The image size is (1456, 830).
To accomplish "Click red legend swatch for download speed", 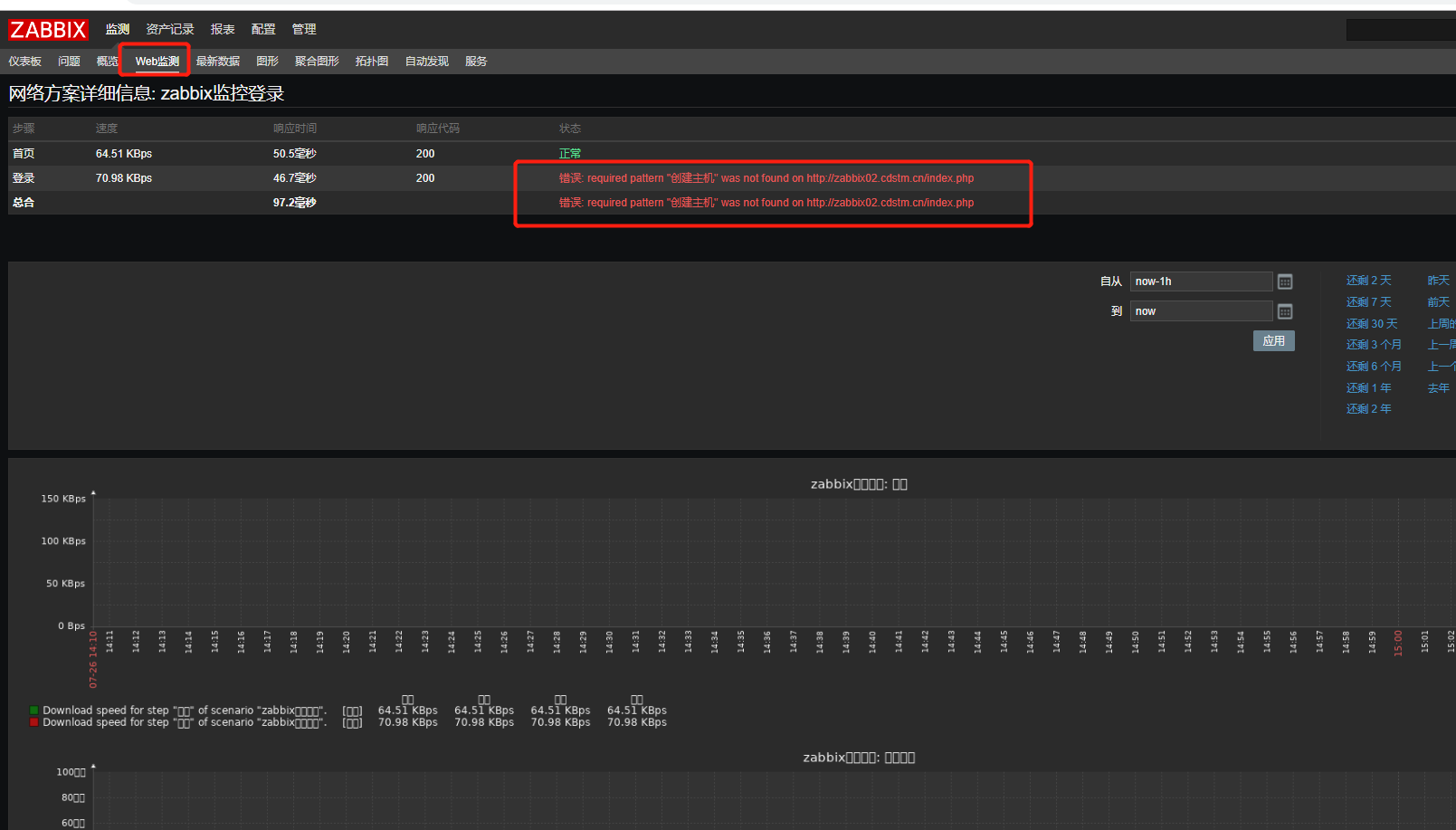I will click(x=34, y=722).
